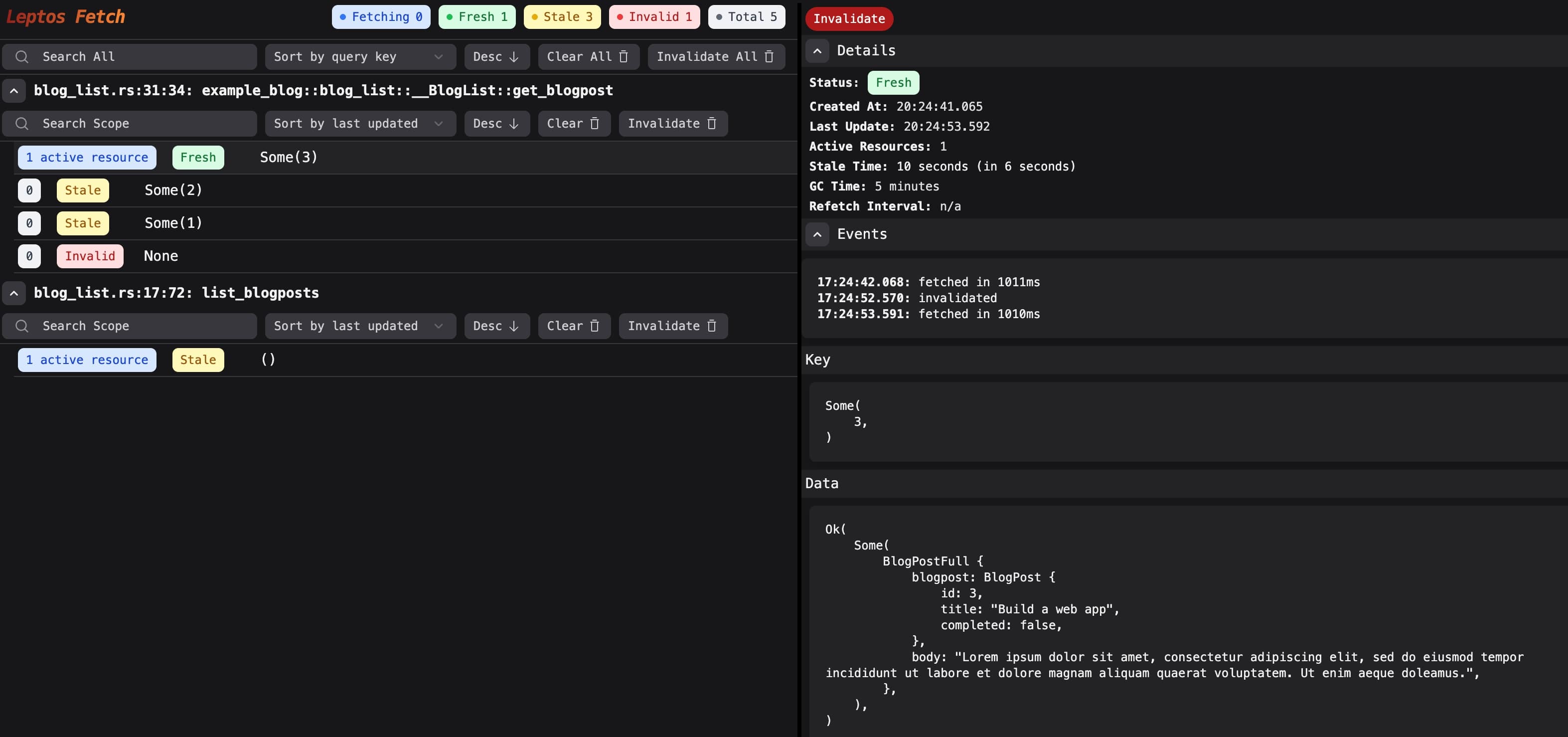Filter by Stale 3 status
This screenshot has width=1568, height=737.
(x=561, y=17)
